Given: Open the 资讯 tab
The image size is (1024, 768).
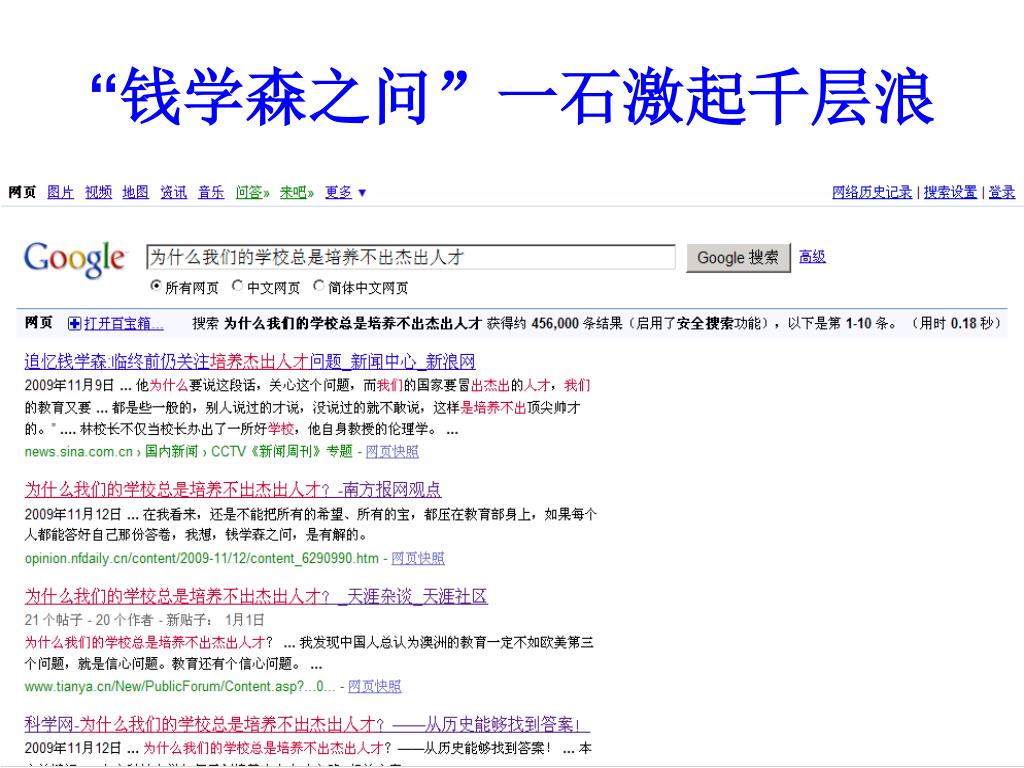Looking at the screenshot, I should [173, 192].
